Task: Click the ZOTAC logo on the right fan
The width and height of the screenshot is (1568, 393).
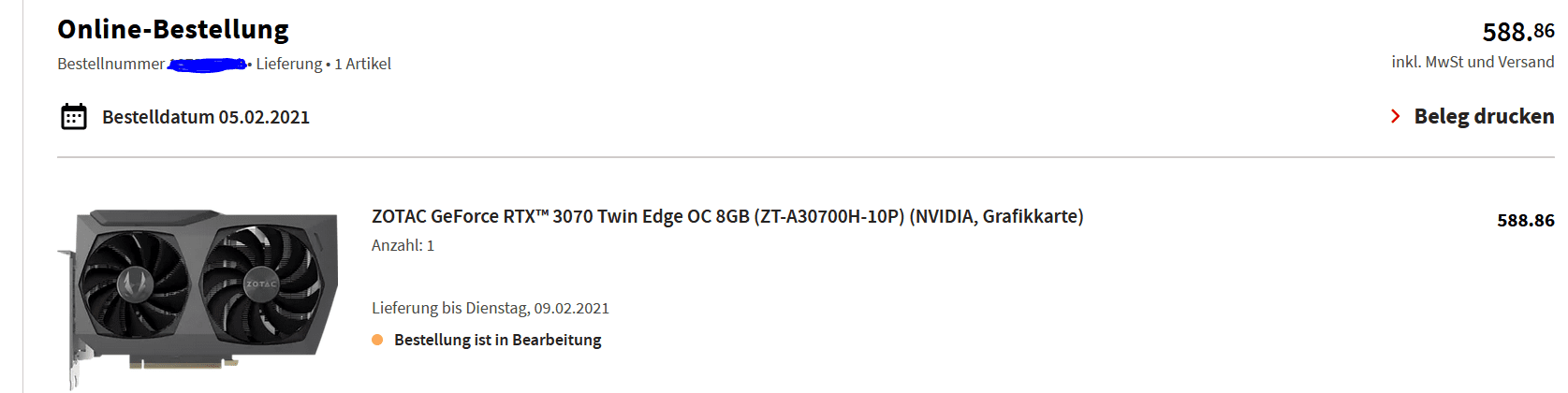Action: click(261, 284)
